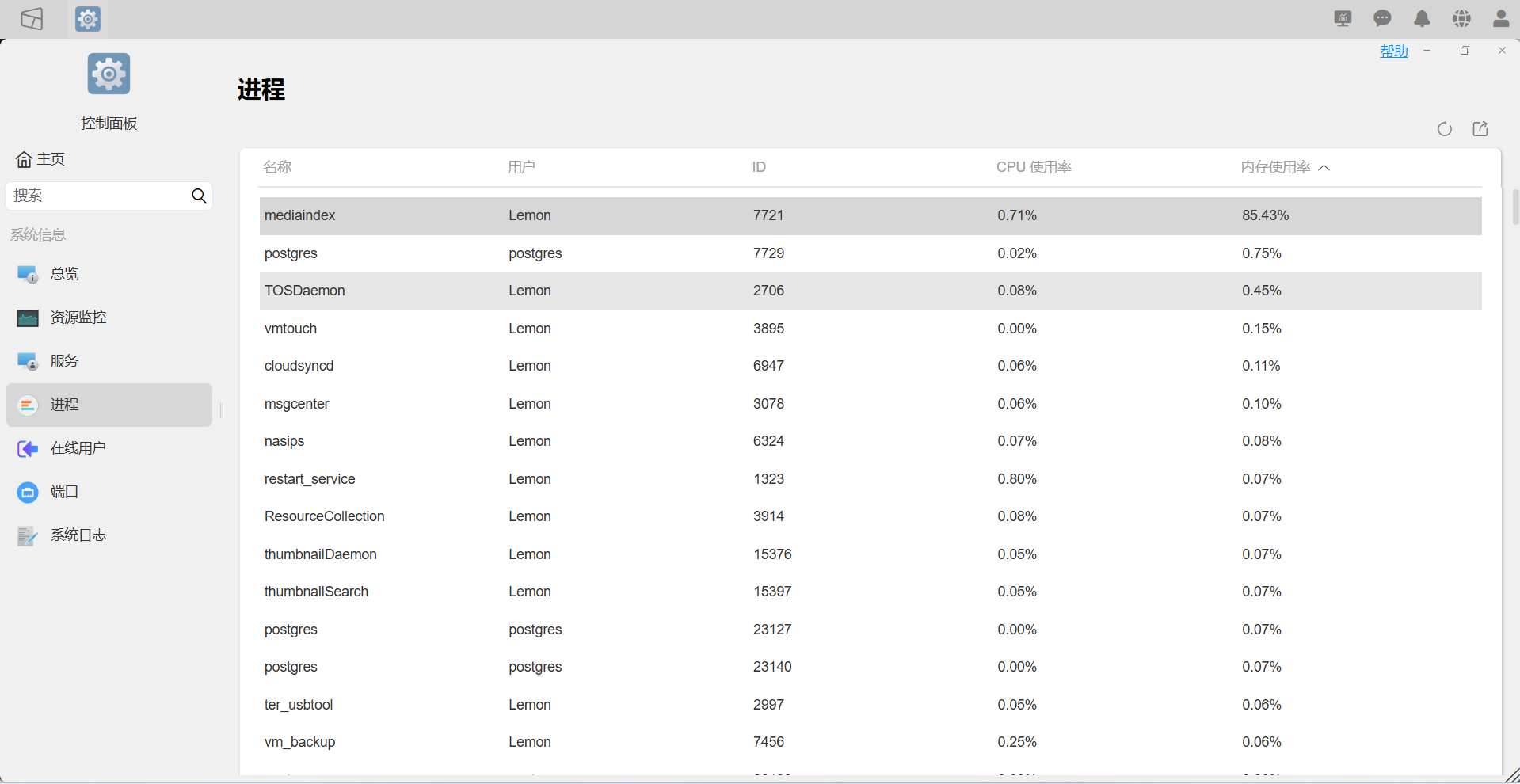Select postgres process with ID 7729
Image resolution: width=1520 pixels, height=784 pixels.
[x=870, y=253]
